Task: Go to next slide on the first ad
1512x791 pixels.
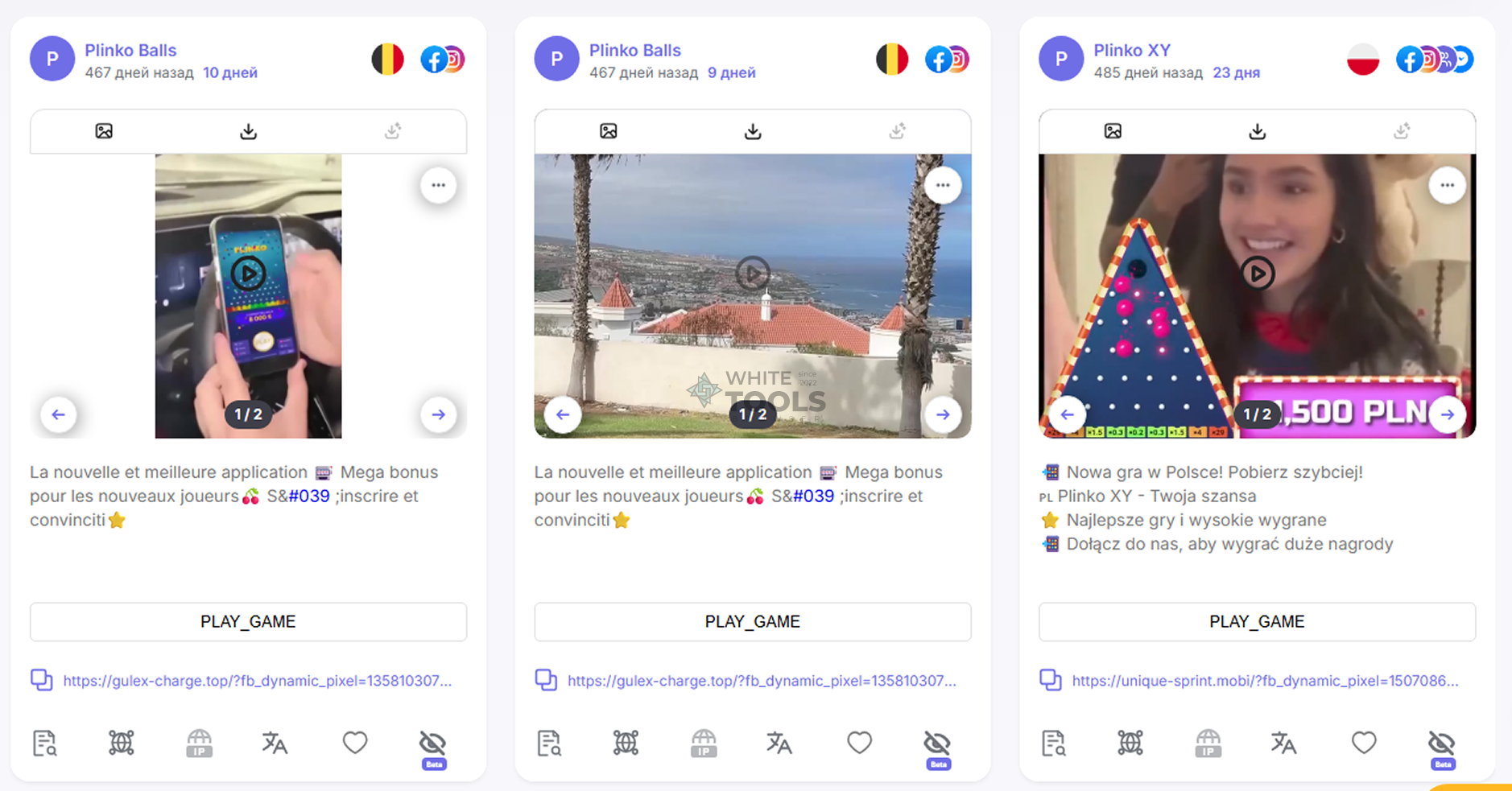Action: click(438, 414)
